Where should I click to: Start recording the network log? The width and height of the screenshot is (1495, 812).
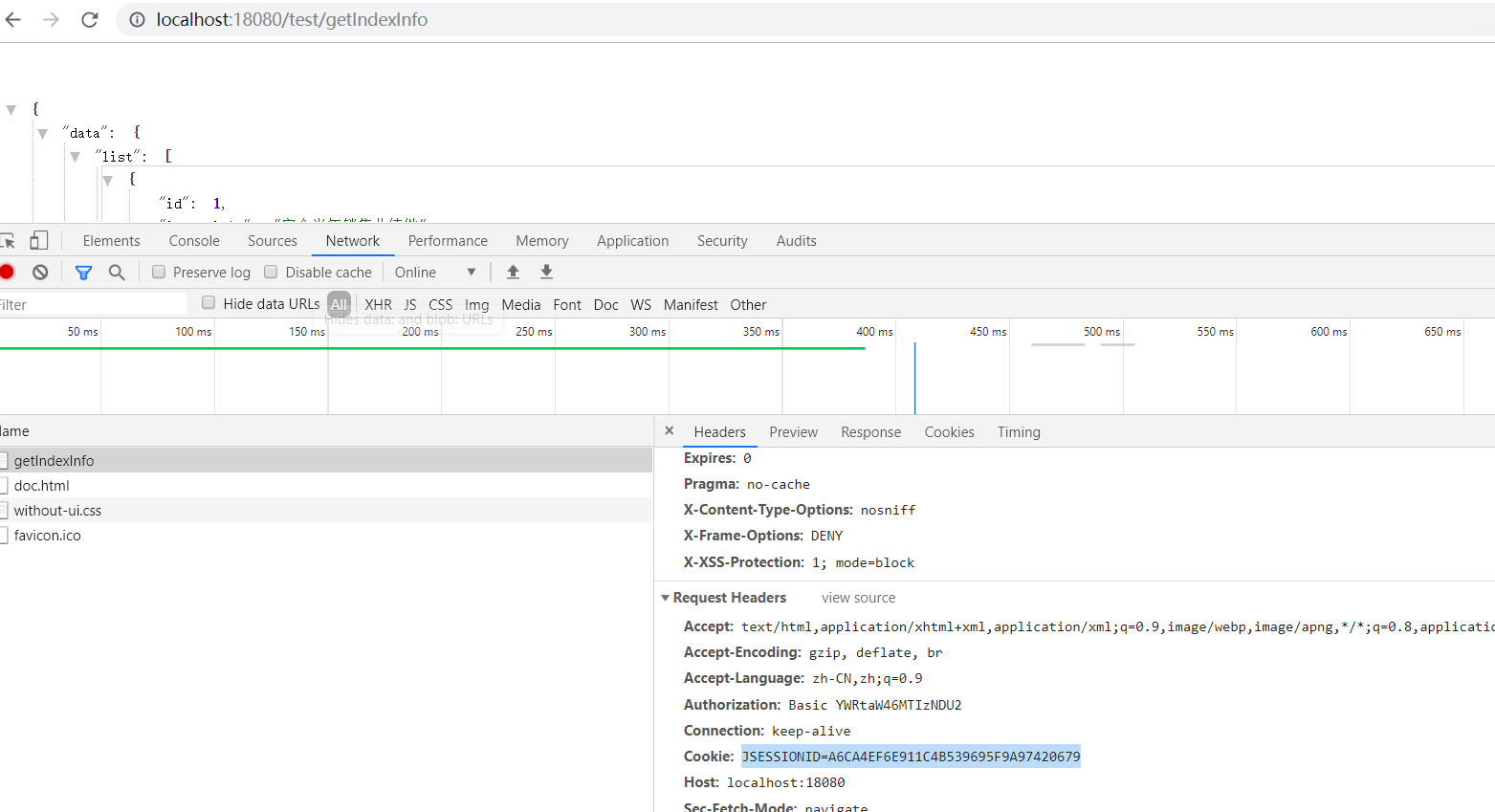coord(8,272)
